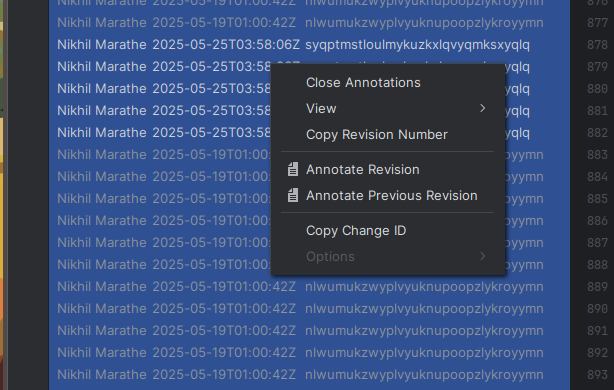Click author Nikhil Marathe on line 886
614x390 pixels.
pyautogui.click(x=102, y=220)
